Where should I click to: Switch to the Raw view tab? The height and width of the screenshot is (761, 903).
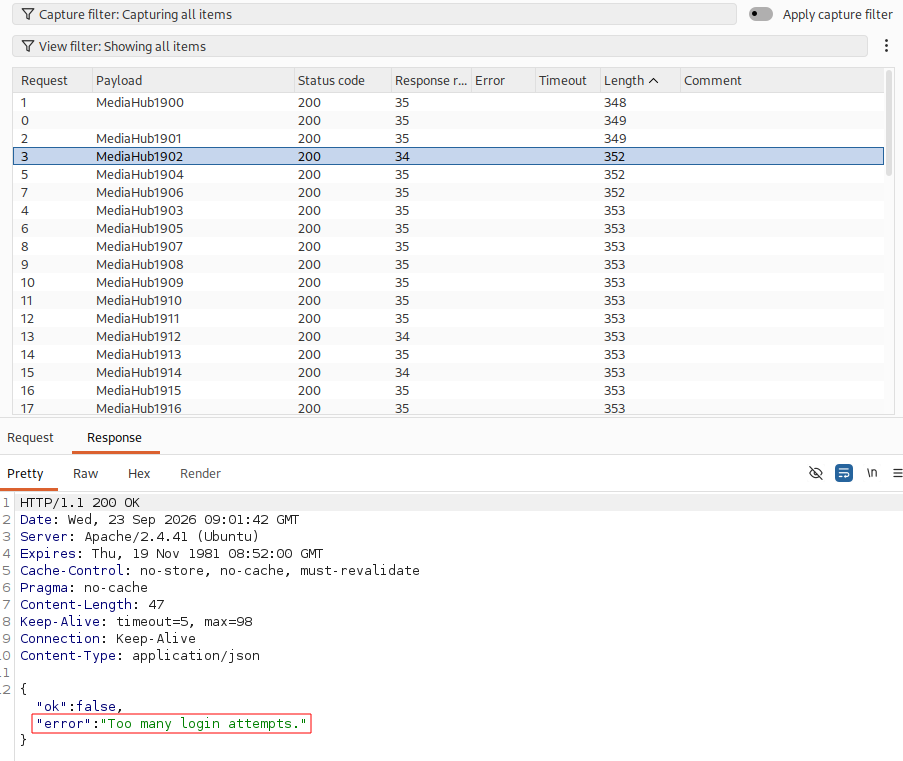85,474
